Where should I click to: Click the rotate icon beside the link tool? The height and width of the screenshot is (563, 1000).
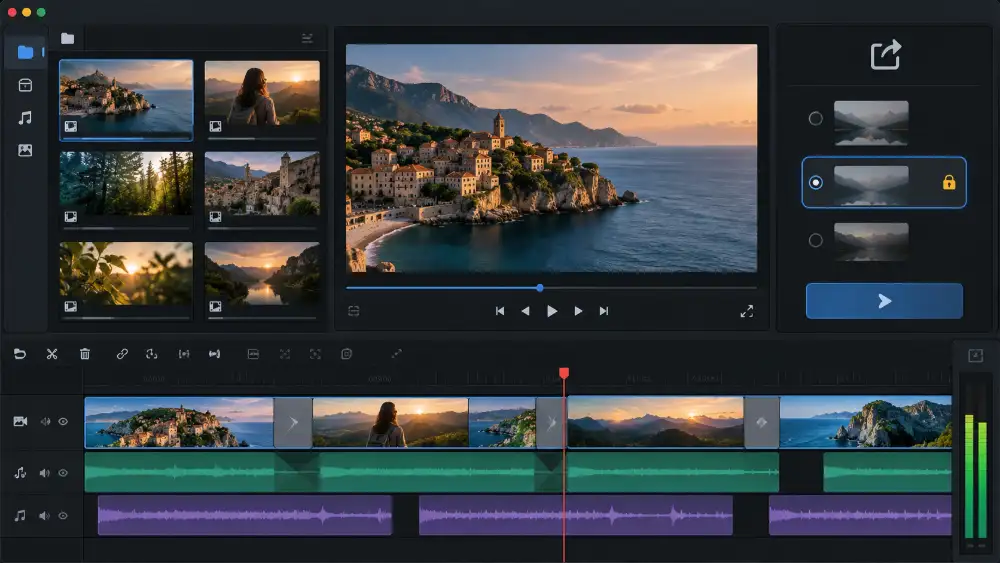click(151, 354)
